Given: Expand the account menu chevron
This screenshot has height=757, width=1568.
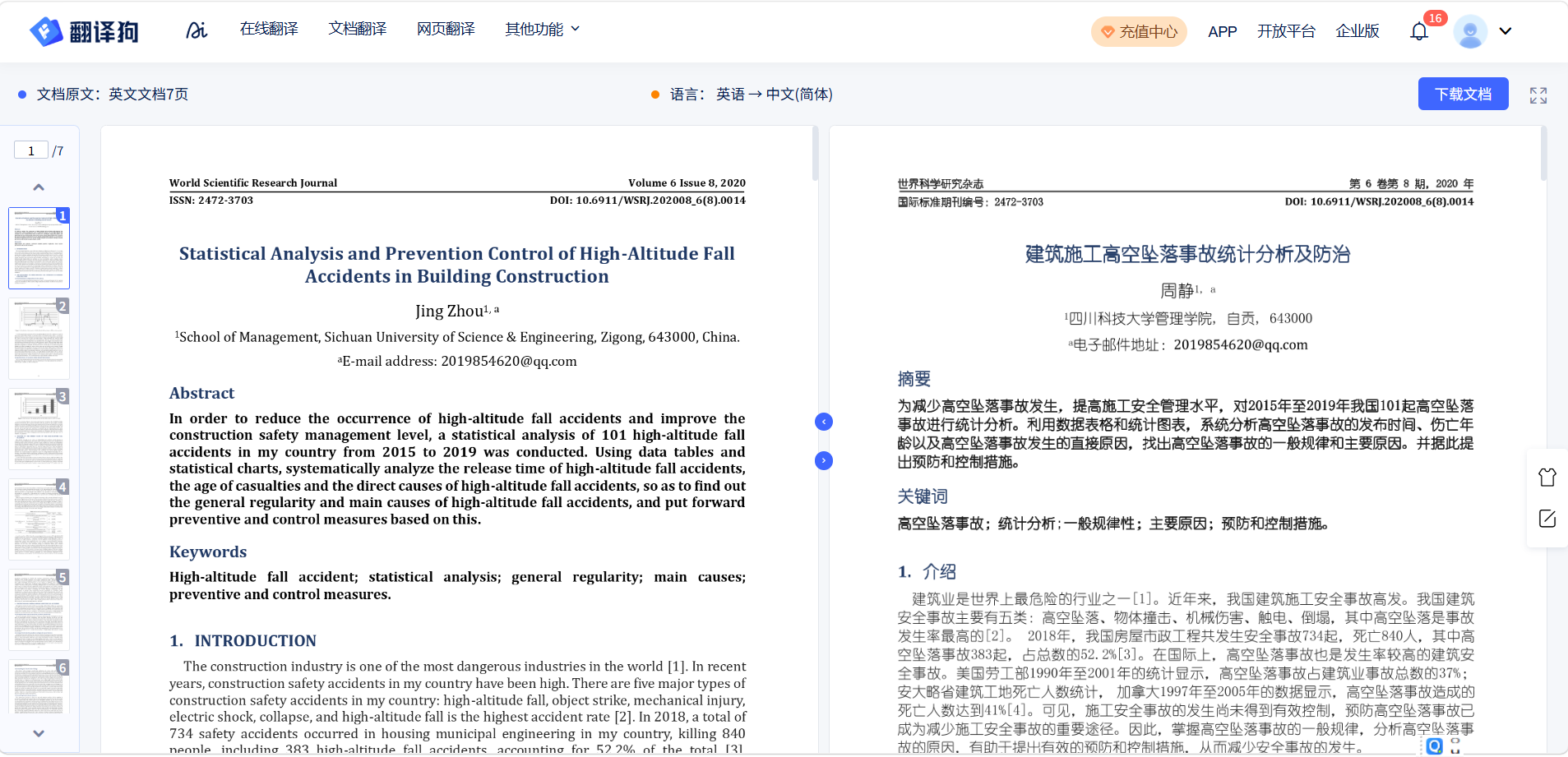Looking at the screenshot, I should 1506,31.
